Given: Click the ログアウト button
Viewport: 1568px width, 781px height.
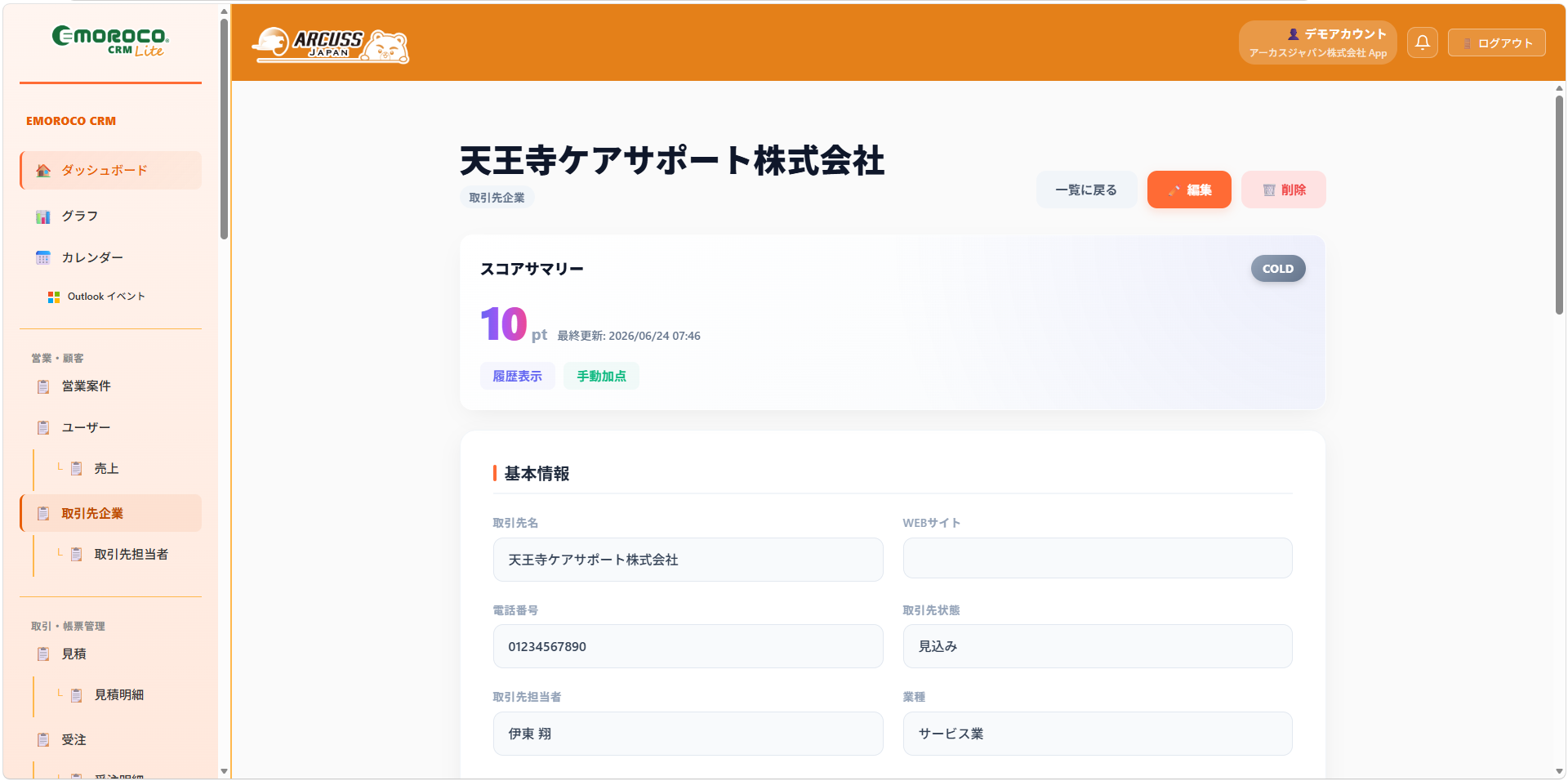Looking at the screenshot, I should 1497,42.
